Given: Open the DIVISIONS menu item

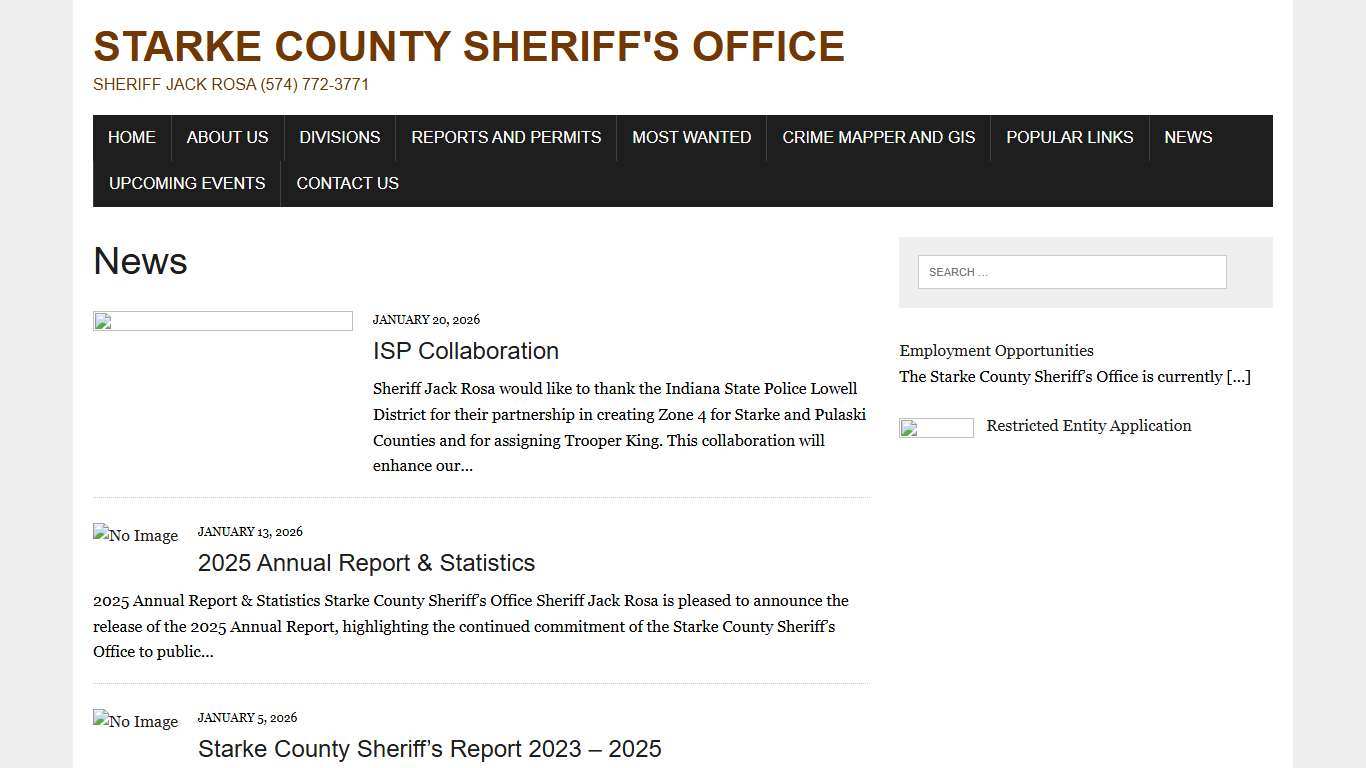Looking at the screenshot, I should click(339, 137).
